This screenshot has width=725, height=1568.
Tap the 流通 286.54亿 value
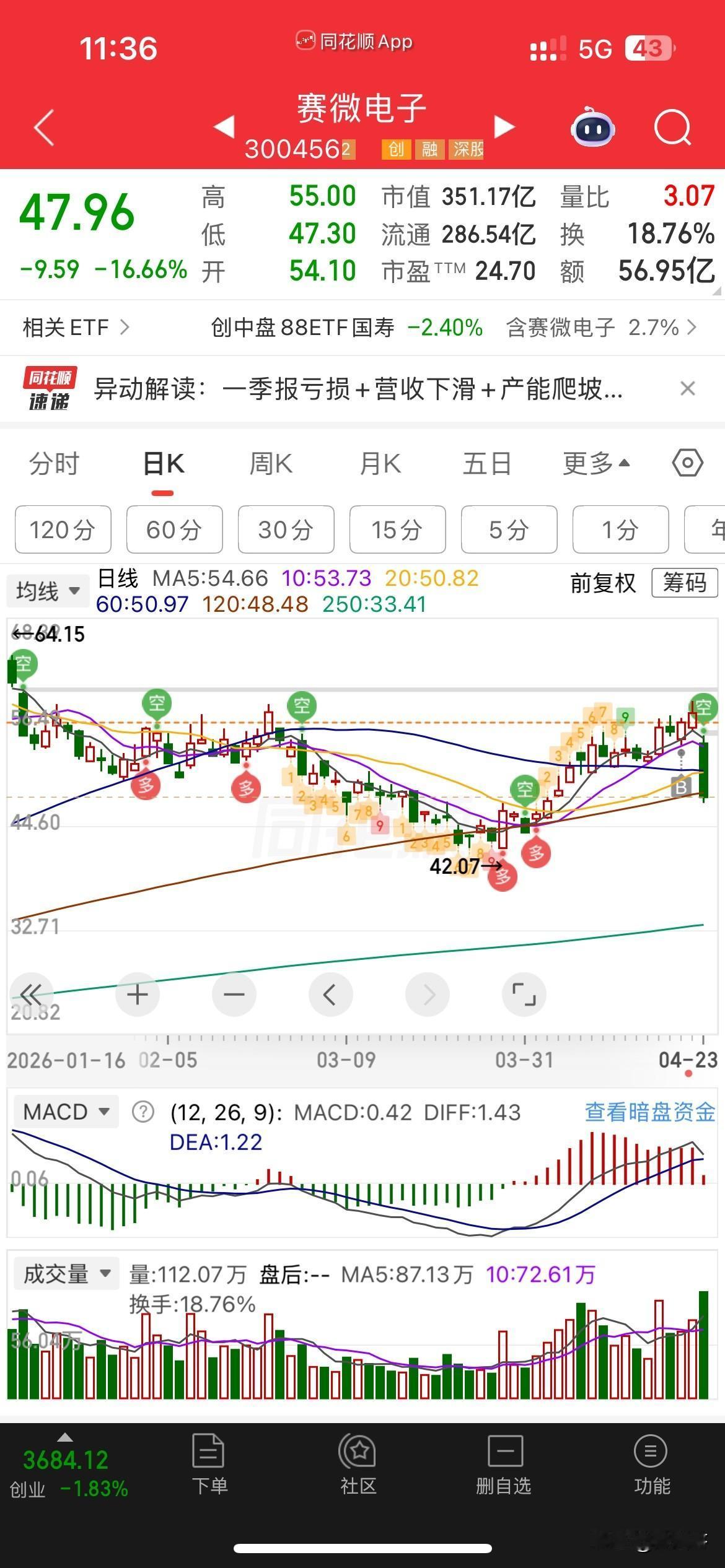(x=459, y=234)
